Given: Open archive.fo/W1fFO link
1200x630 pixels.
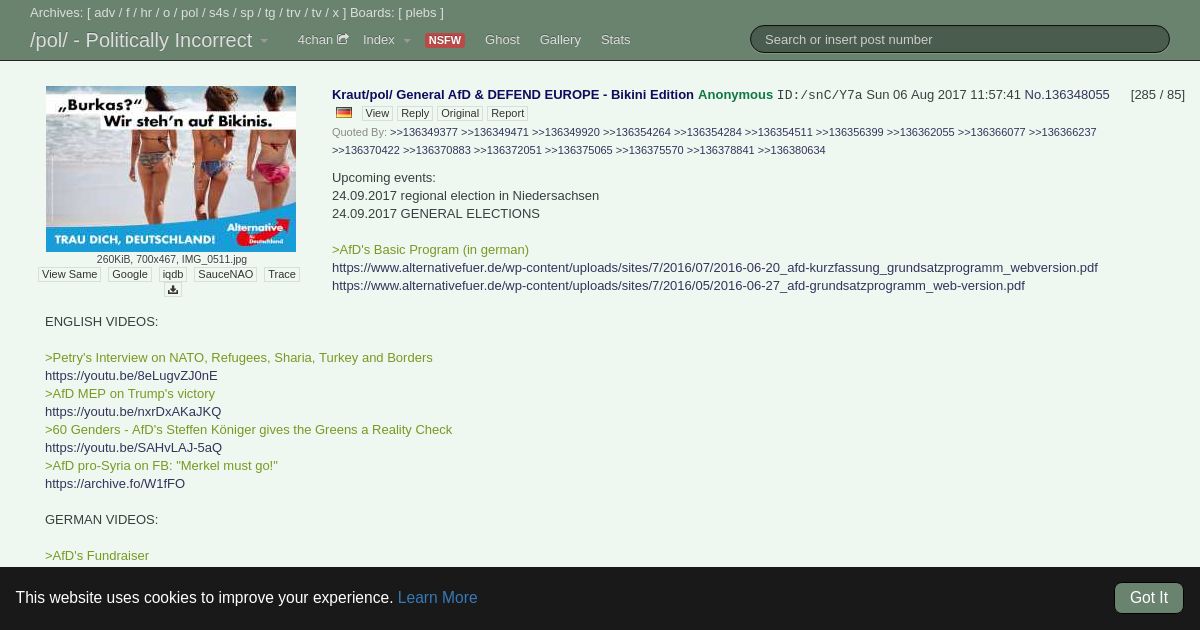Looking at the screenshot, I should 115,483.
